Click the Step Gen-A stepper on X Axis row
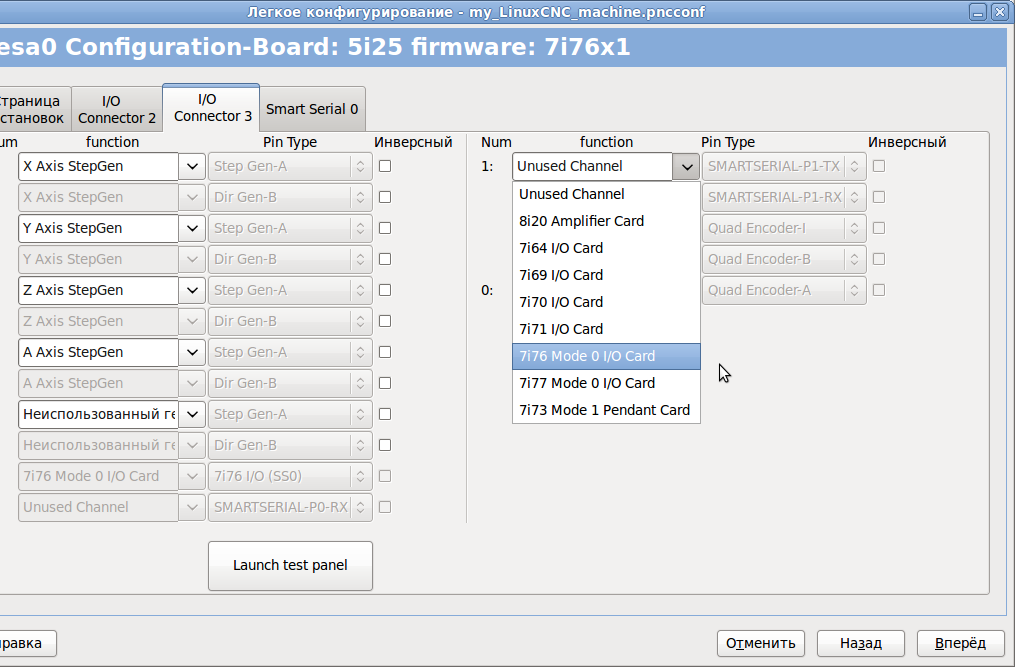 coord(361,166)
